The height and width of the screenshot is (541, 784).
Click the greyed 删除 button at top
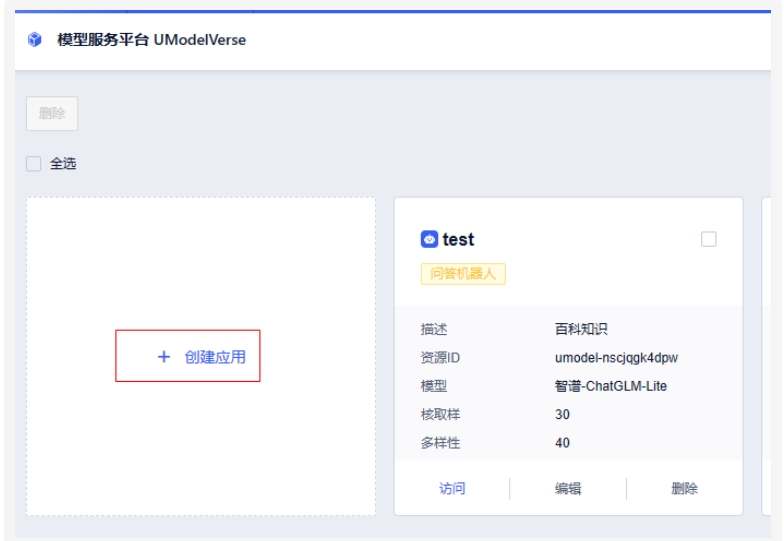(x=52, y=114)
